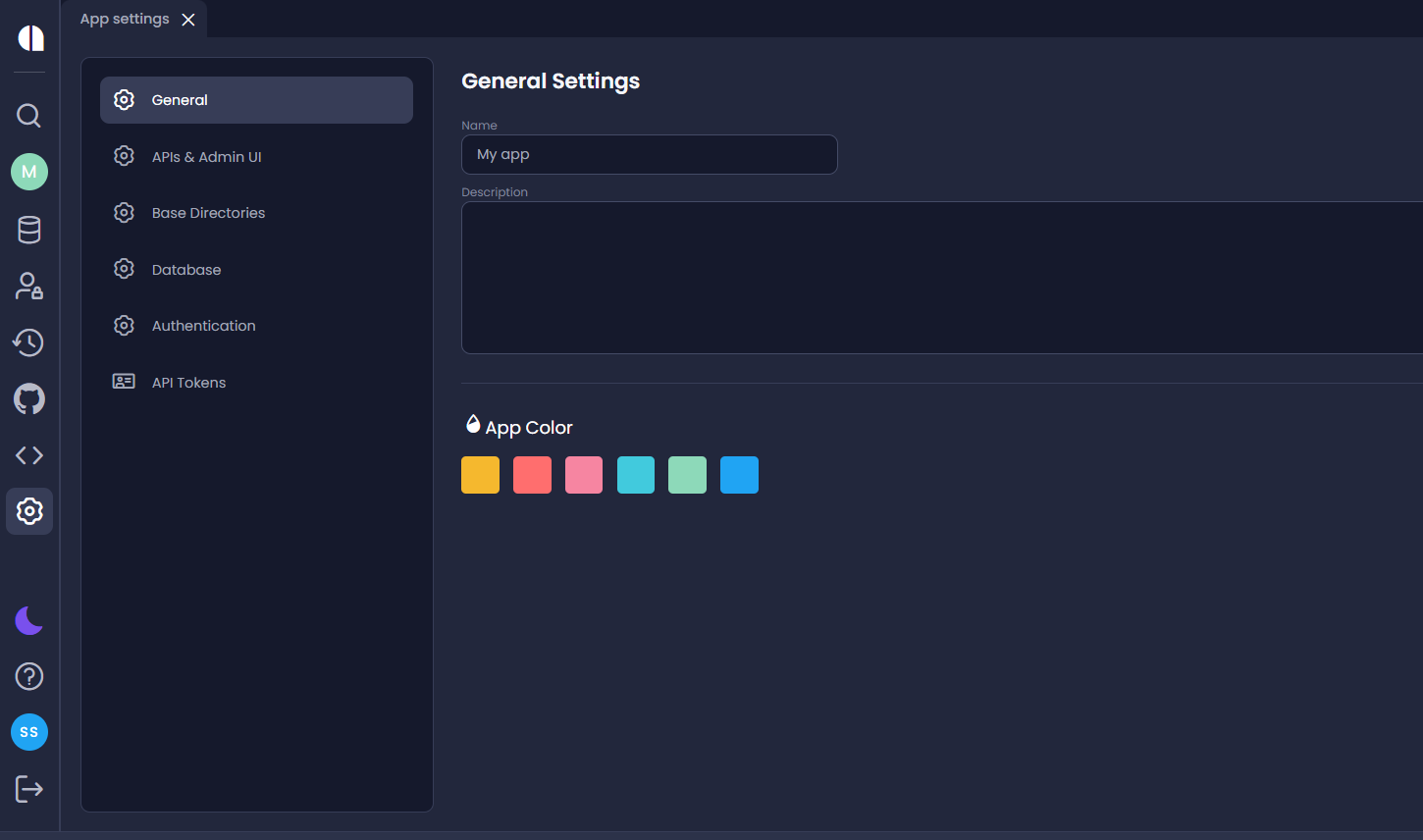Choose the coral red app color swatch
Viewport: 1423px width, 840px height.
(x=532, y=475)
